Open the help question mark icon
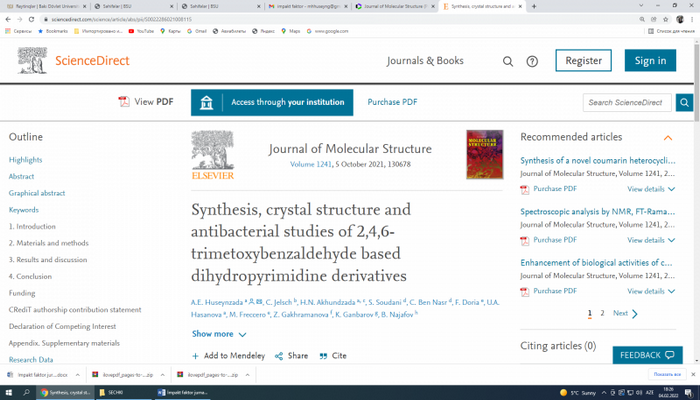Viewport: 700px width, 400px height. coord(532,61)
